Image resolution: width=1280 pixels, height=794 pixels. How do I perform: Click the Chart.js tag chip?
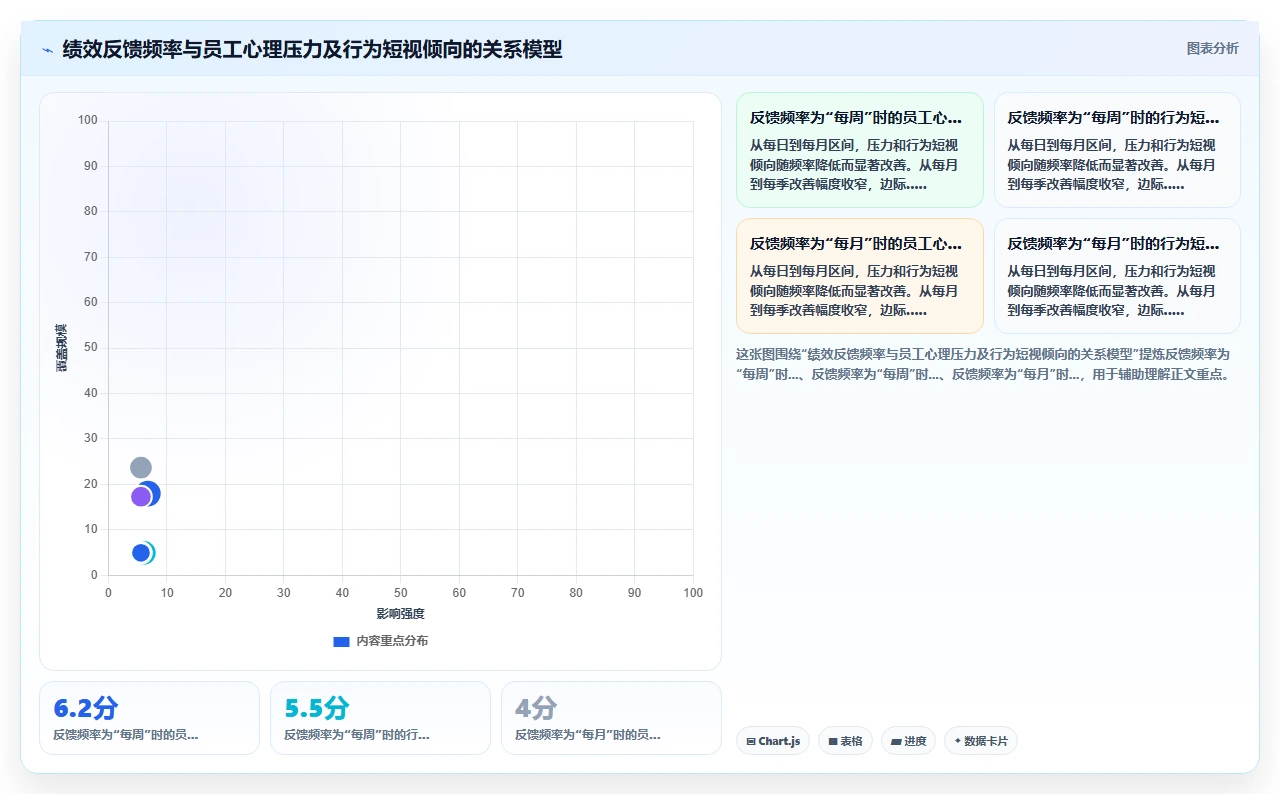[773, 741]
